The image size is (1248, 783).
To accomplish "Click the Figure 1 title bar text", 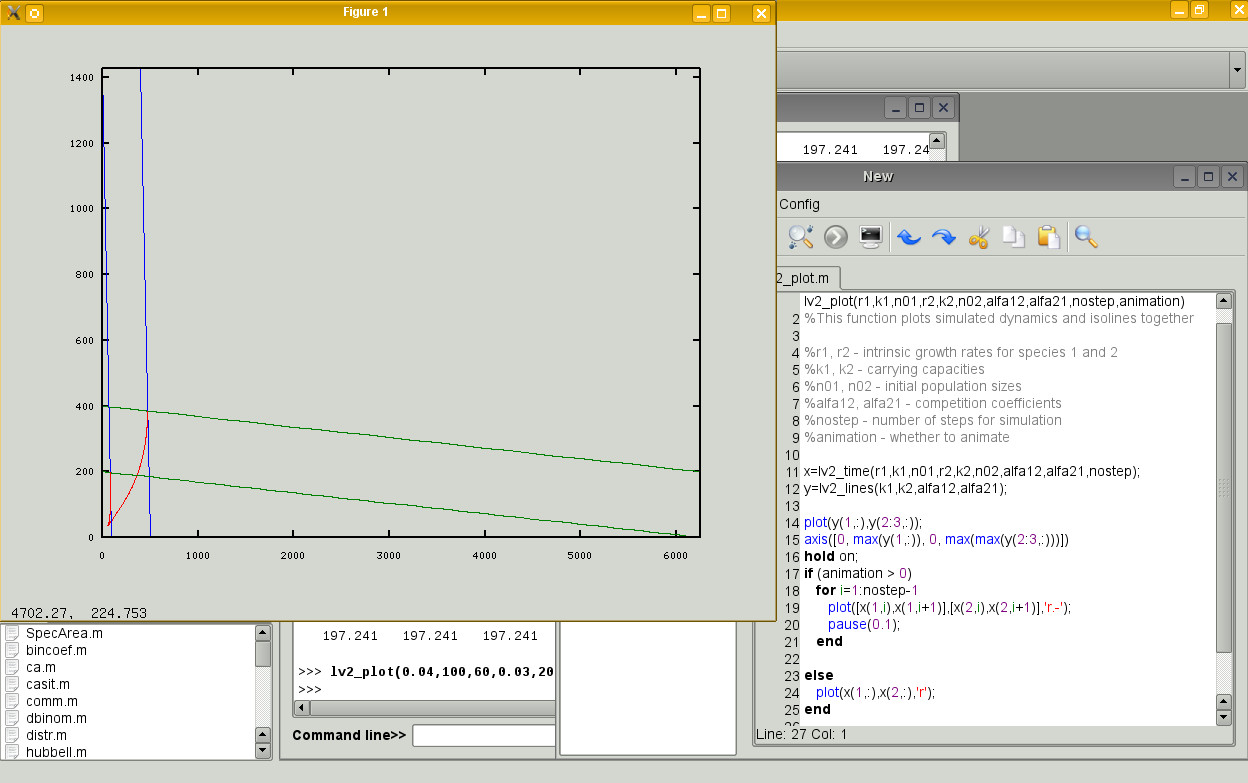I will [x=365, y=12].
